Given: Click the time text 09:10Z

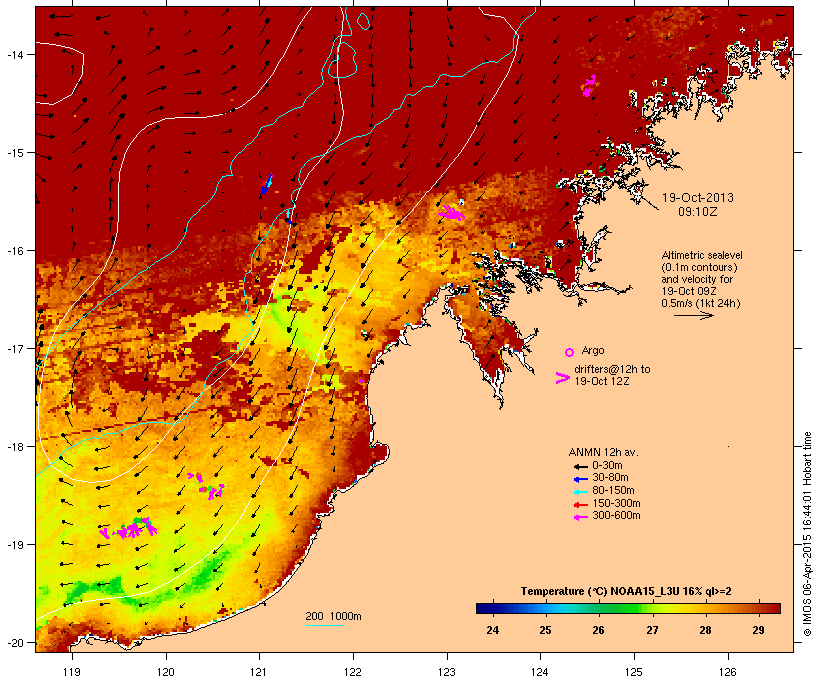Looking at the screenshot, I should pos(698,212).
